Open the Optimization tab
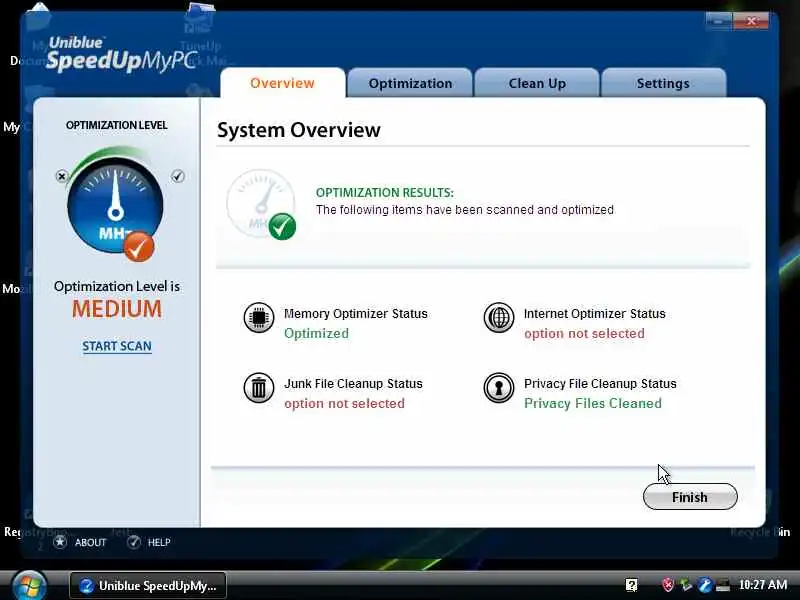Image resolution: width=800 pixels, height=600 pixels. tap(410, 83)
